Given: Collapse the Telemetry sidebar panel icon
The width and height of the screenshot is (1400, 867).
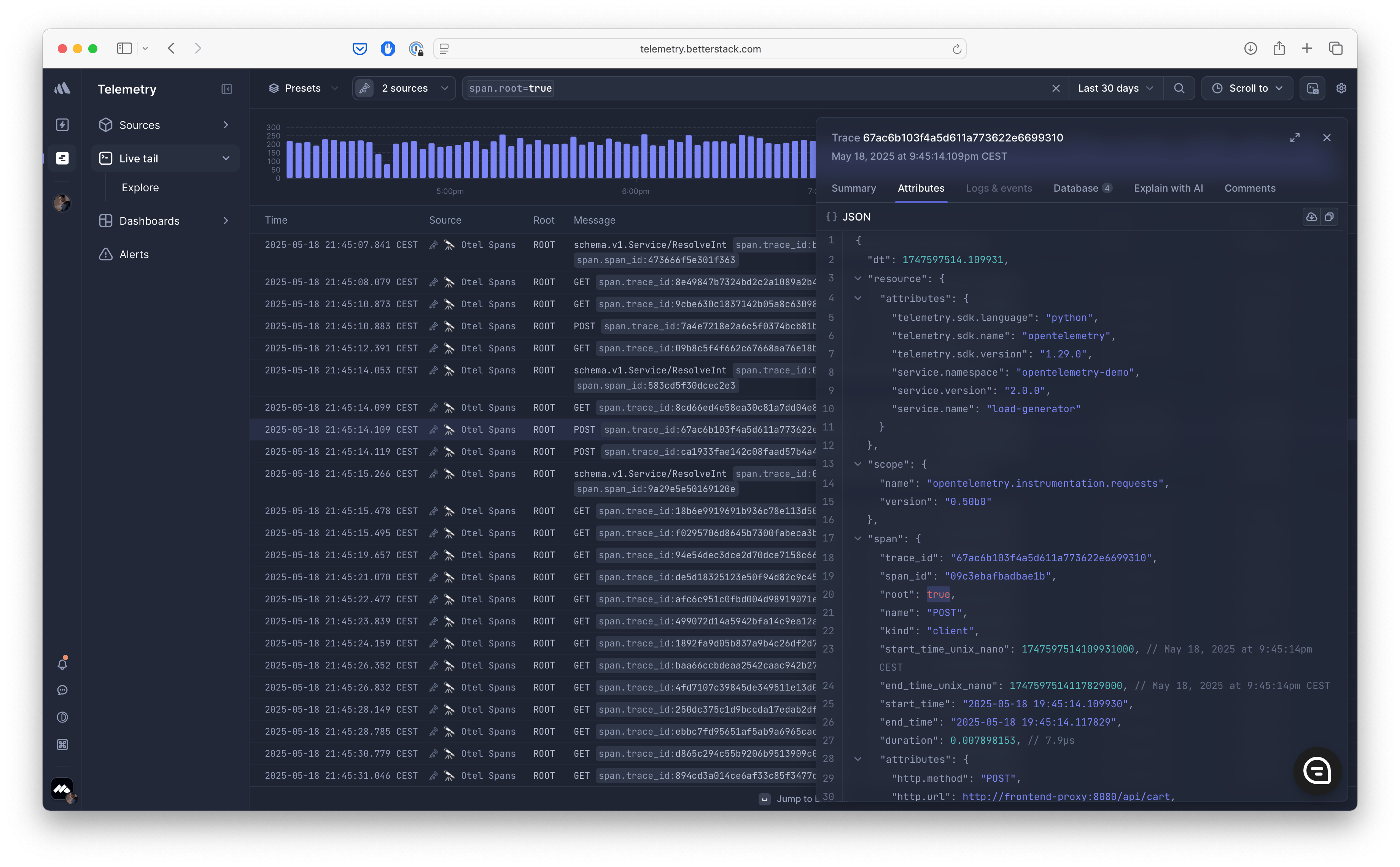Looking at the screenshot, I should point(226,89).
